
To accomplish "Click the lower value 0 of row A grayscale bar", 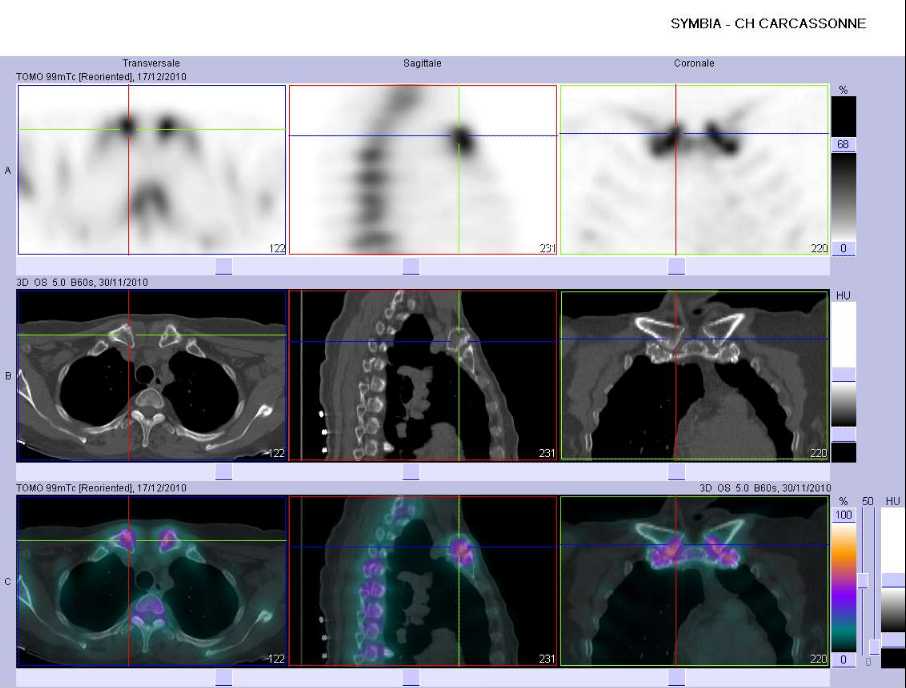I will [x=843, y=248].
